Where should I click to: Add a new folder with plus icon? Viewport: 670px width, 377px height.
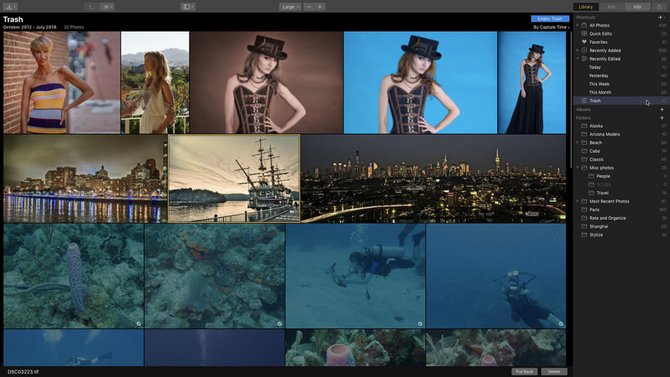(x=662, y=118)
